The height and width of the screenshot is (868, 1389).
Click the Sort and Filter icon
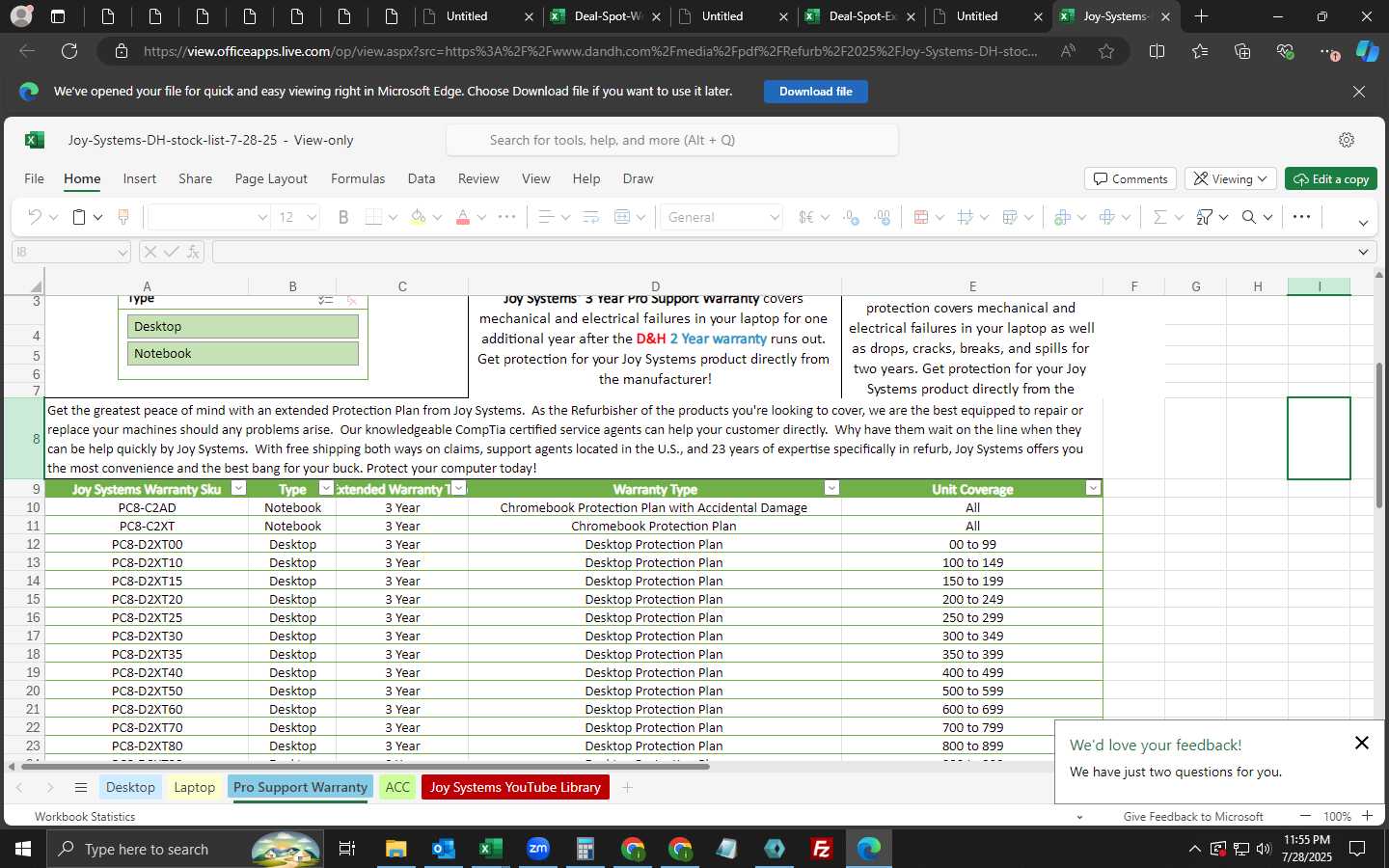click(x=1205, y=217)
